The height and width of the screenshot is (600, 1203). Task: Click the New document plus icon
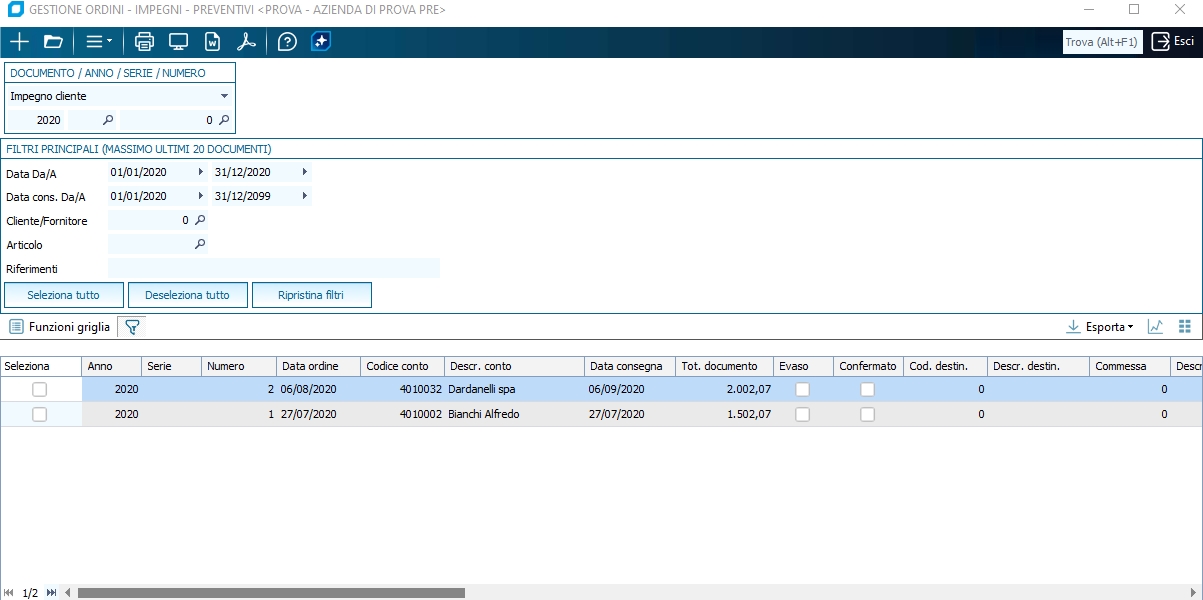19,42
